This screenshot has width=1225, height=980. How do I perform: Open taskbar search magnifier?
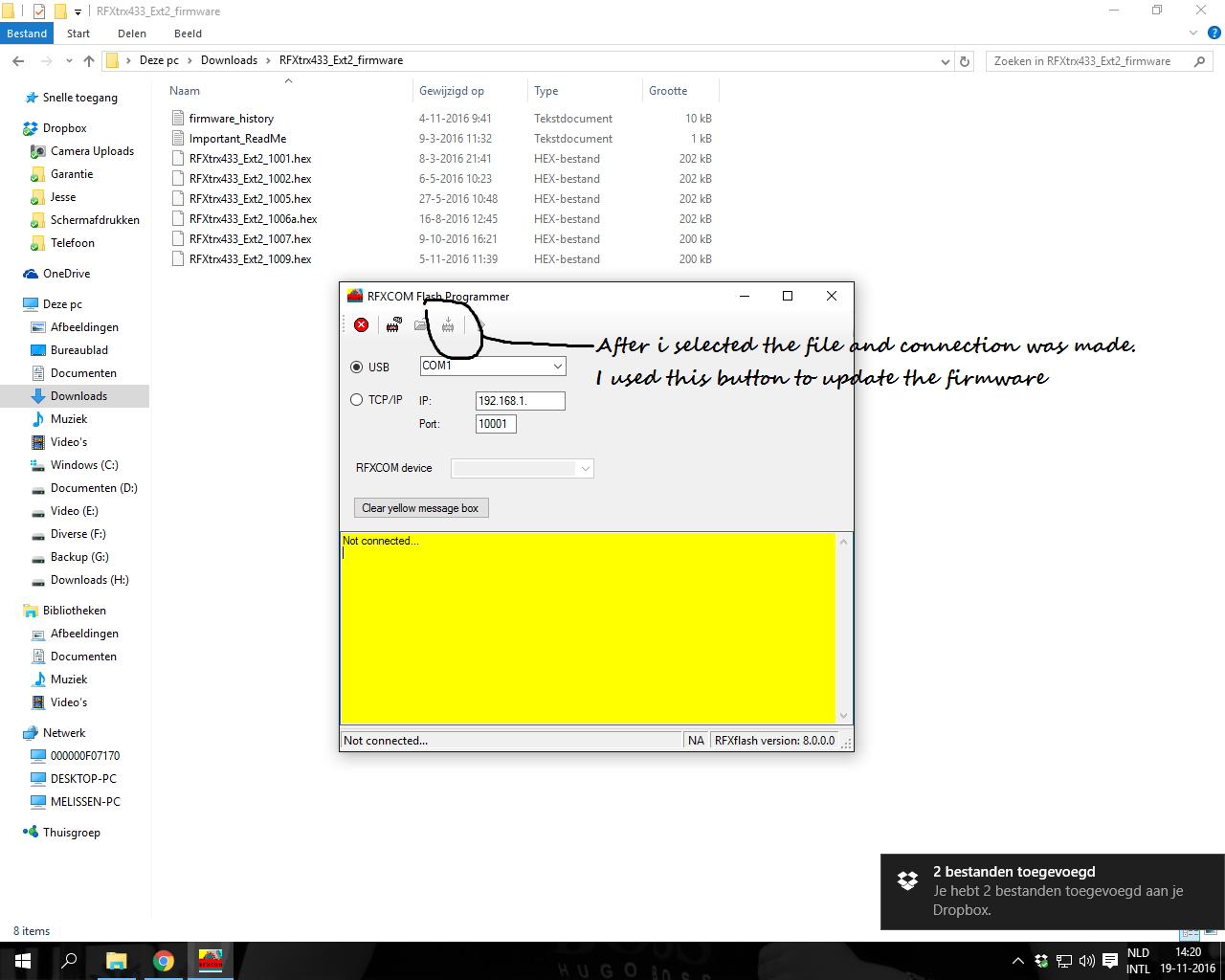(69, 961)
